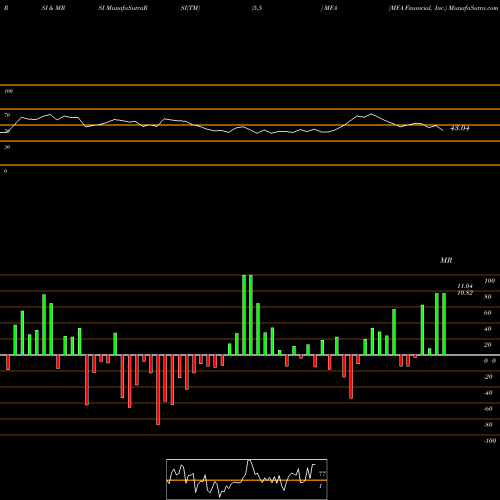Click the MR axis label -100

490,441
